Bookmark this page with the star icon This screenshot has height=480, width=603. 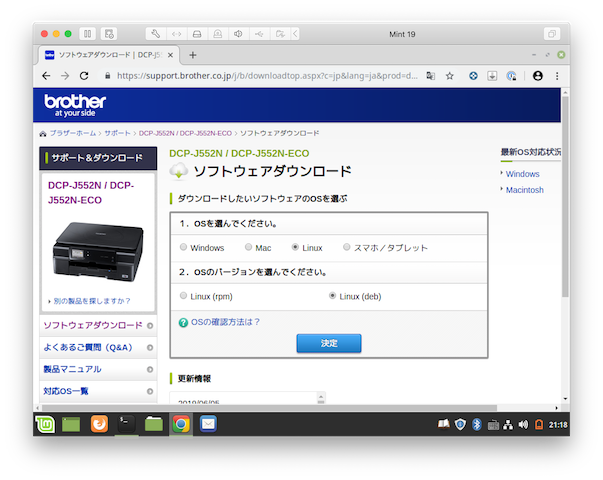[450, 75]
